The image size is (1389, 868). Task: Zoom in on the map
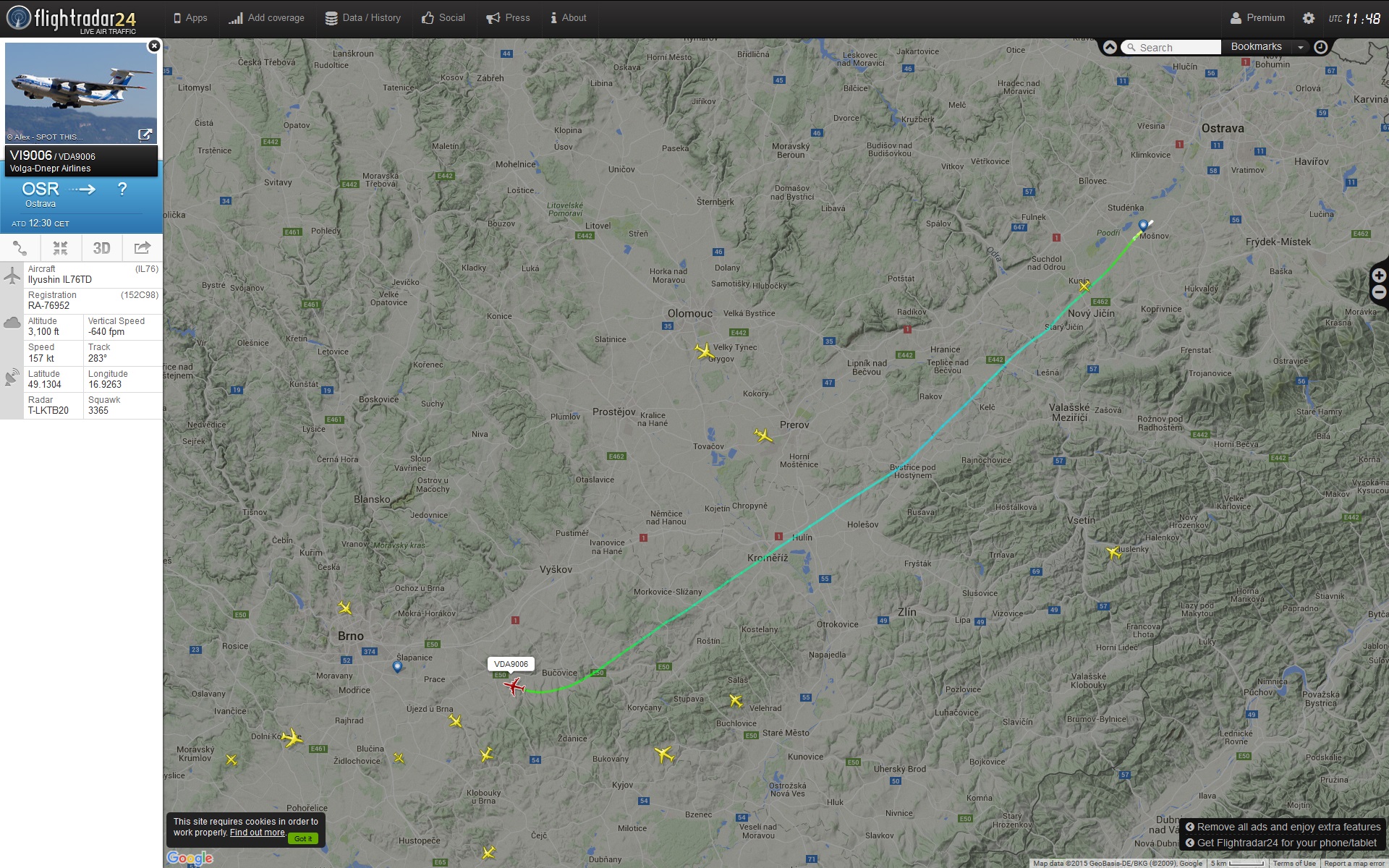coord(1379,276)
